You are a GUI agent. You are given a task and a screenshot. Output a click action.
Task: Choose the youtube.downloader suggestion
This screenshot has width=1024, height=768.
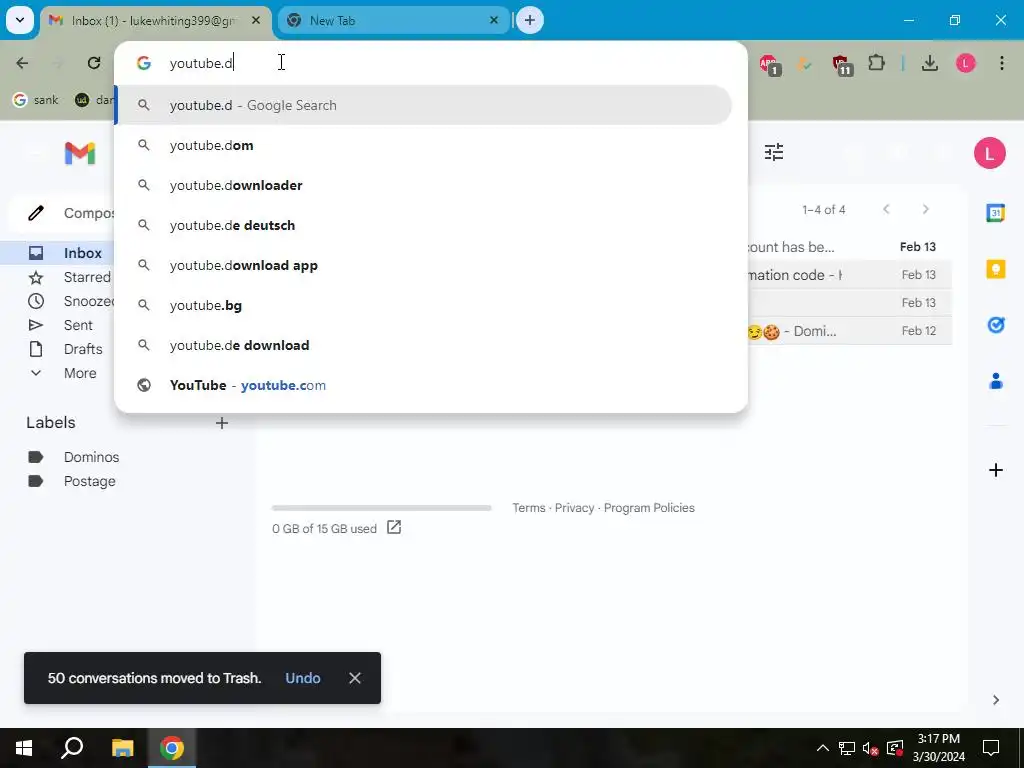(423, 185)
